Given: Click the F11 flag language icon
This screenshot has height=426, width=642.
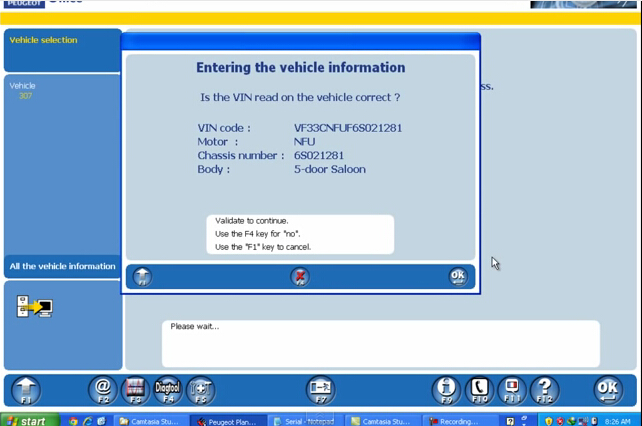Looking at the screenshot, I should click(x=512, y=390).
